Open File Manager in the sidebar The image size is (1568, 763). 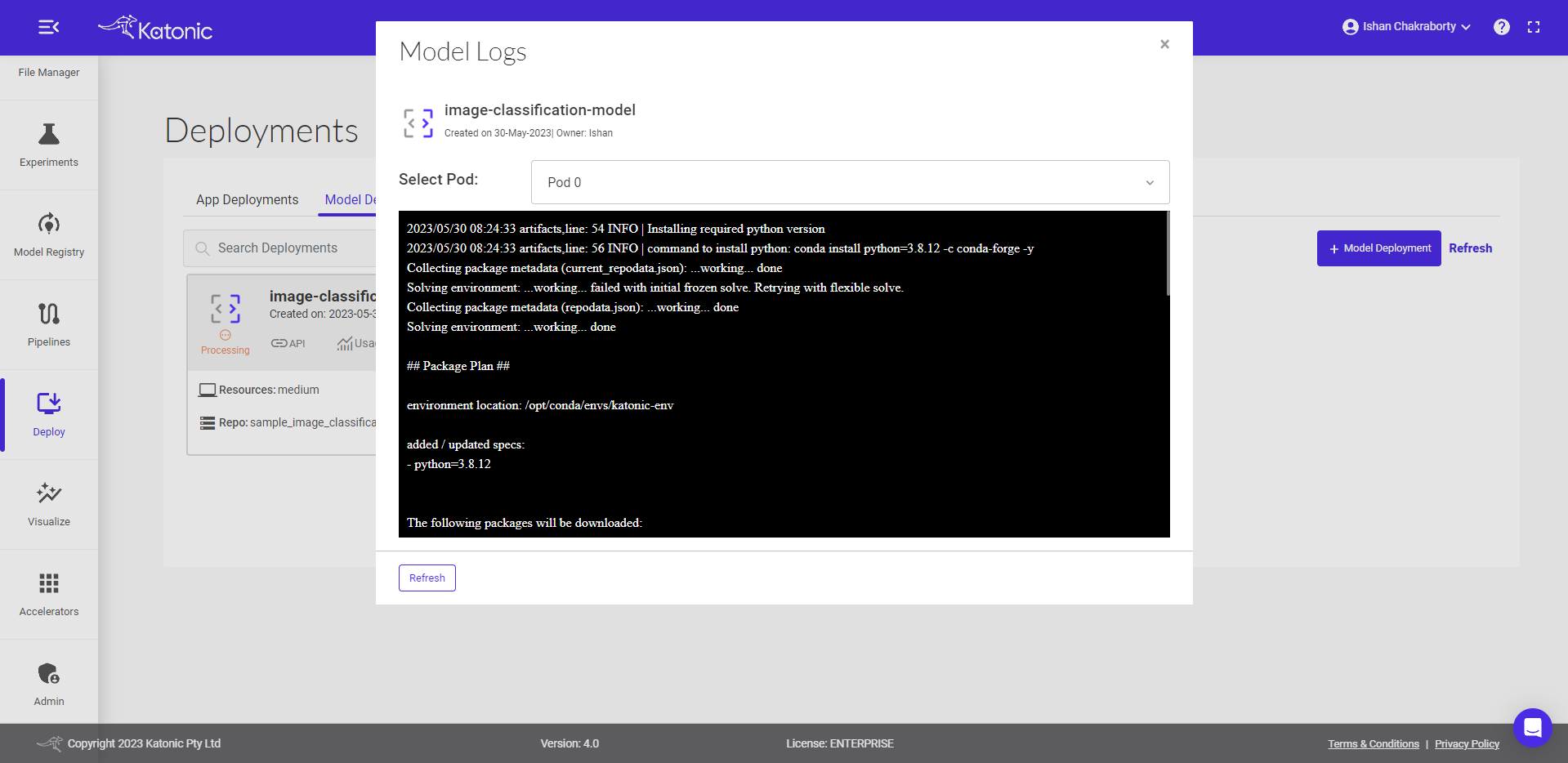(x=49, y=73)
